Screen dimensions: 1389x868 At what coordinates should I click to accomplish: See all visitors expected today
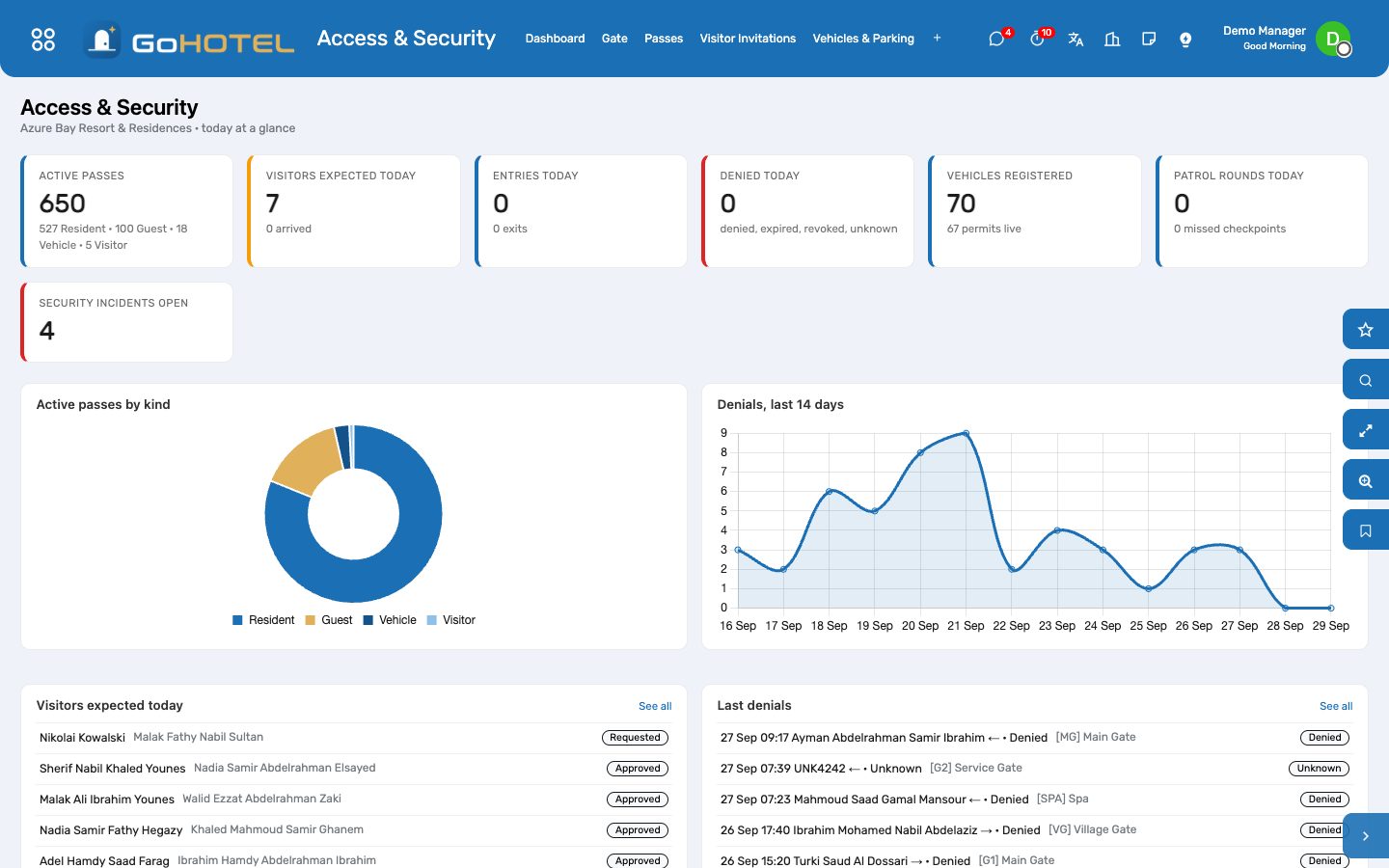pyautogui.click(x=655, y=706)
